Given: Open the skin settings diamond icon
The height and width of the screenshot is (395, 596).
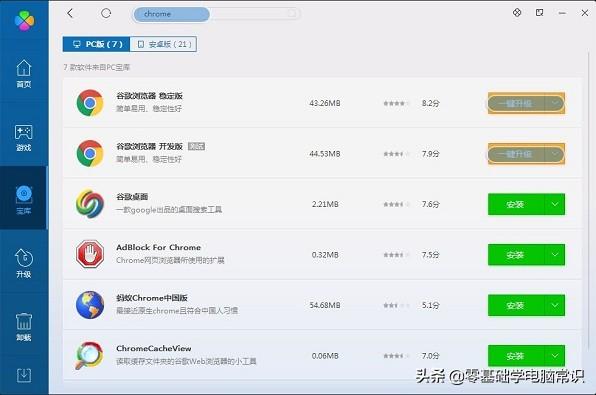Looking at the screenshot, I should click(x=517, y=13).
